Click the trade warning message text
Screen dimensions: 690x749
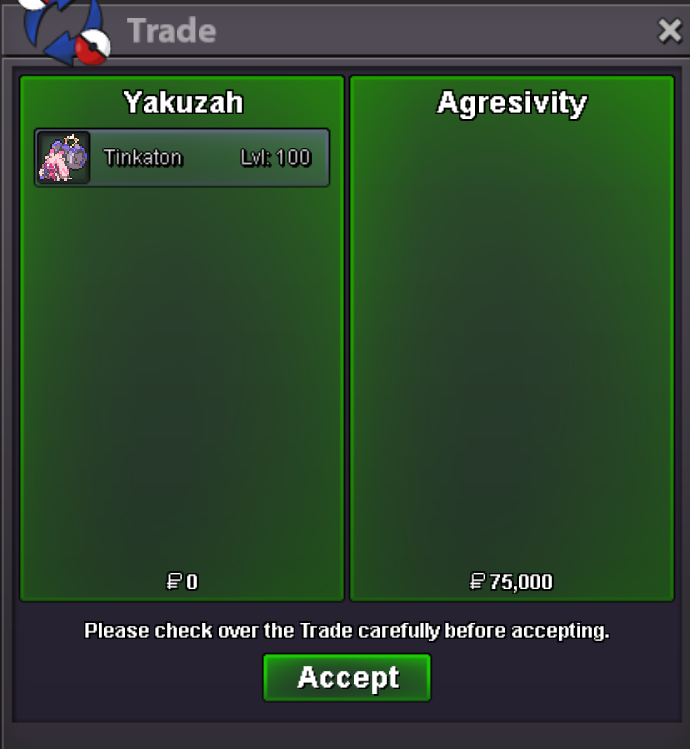347,631
